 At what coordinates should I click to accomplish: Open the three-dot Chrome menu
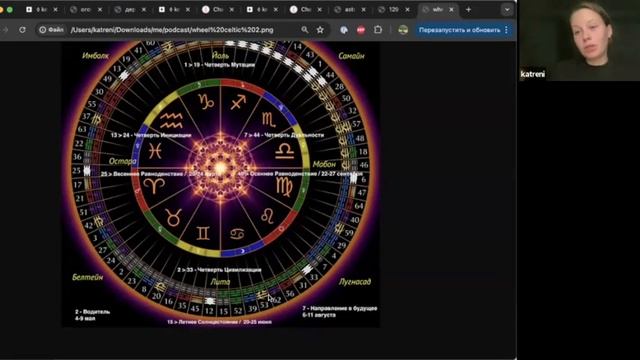[507, 30]
